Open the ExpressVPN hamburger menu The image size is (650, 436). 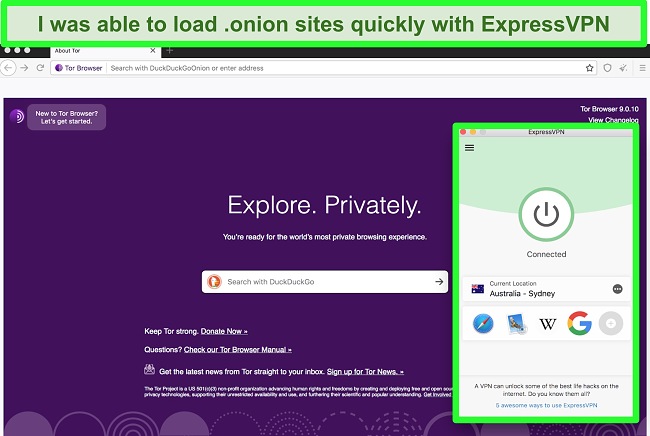click(469, 148)
